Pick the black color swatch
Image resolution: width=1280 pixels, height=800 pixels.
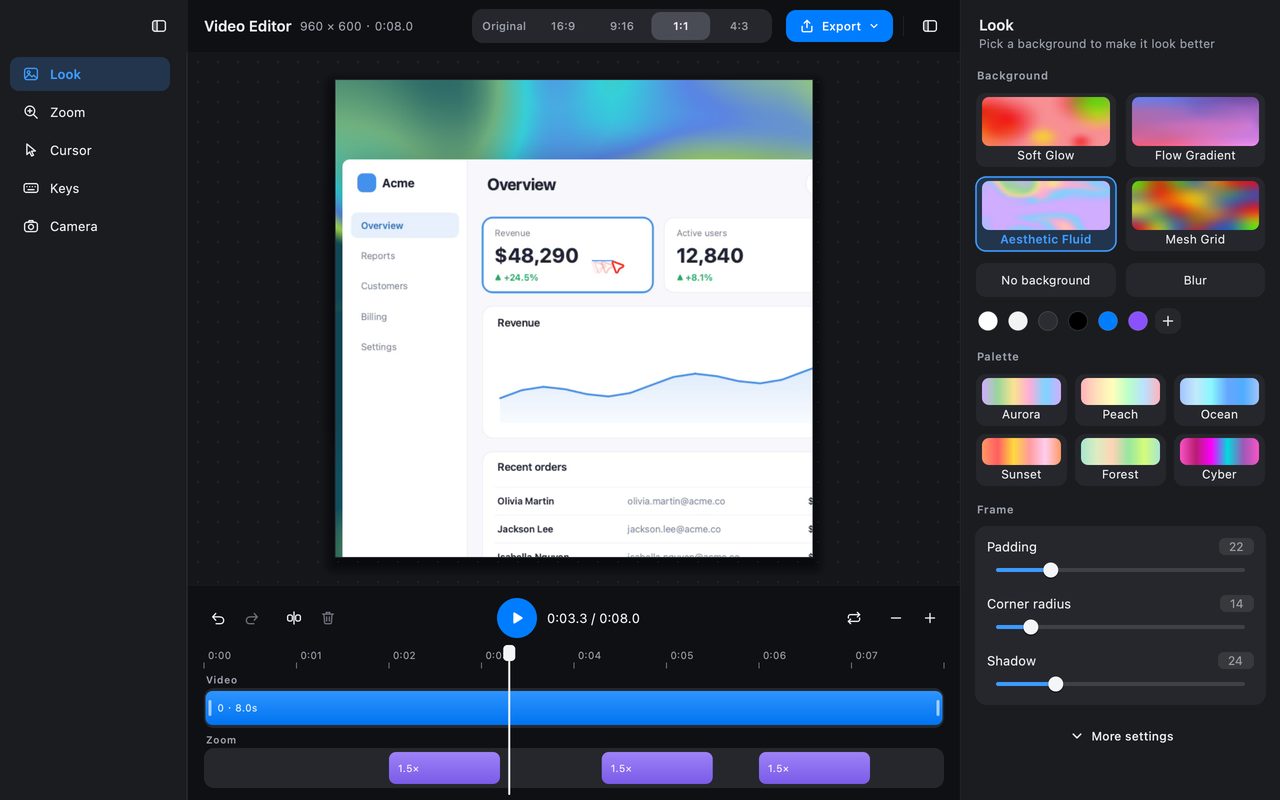[x=1078, y=321]
